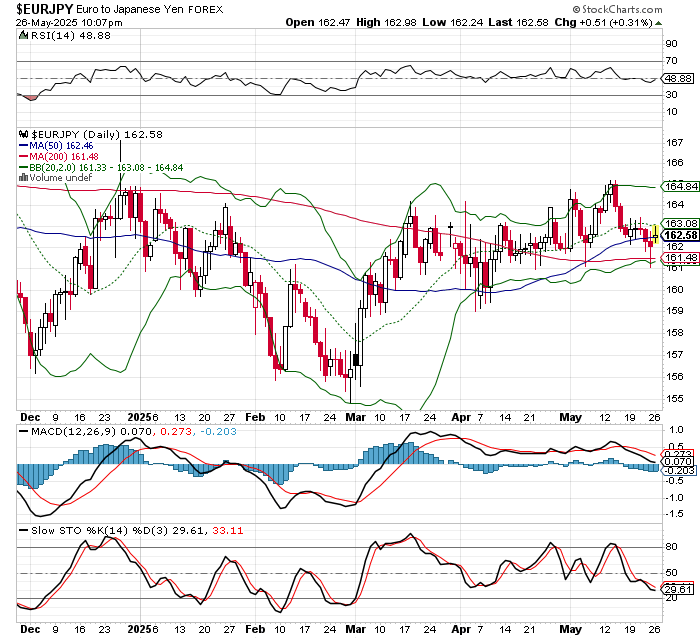Image resolution: width=700 pixels, height=639 pixels.
Task: Click the 'Last 162.58' header value
Action: (x=518, y=22)
